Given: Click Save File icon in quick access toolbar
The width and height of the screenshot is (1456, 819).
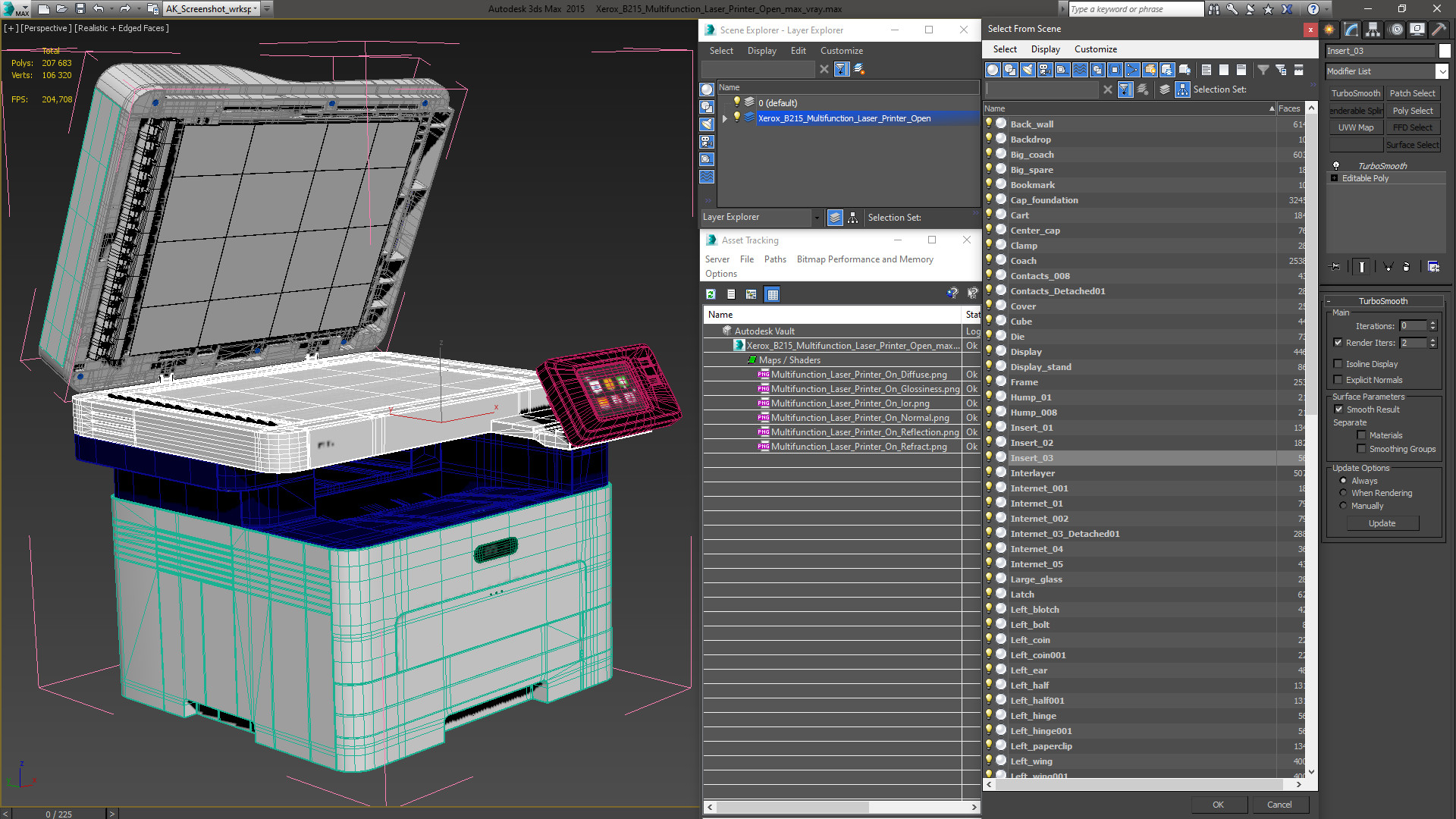Looking at the screenshot, I should tap(80, 8).
